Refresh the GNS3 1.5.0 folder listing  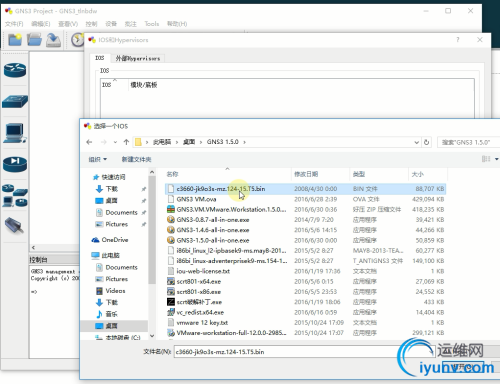[426, 142]
